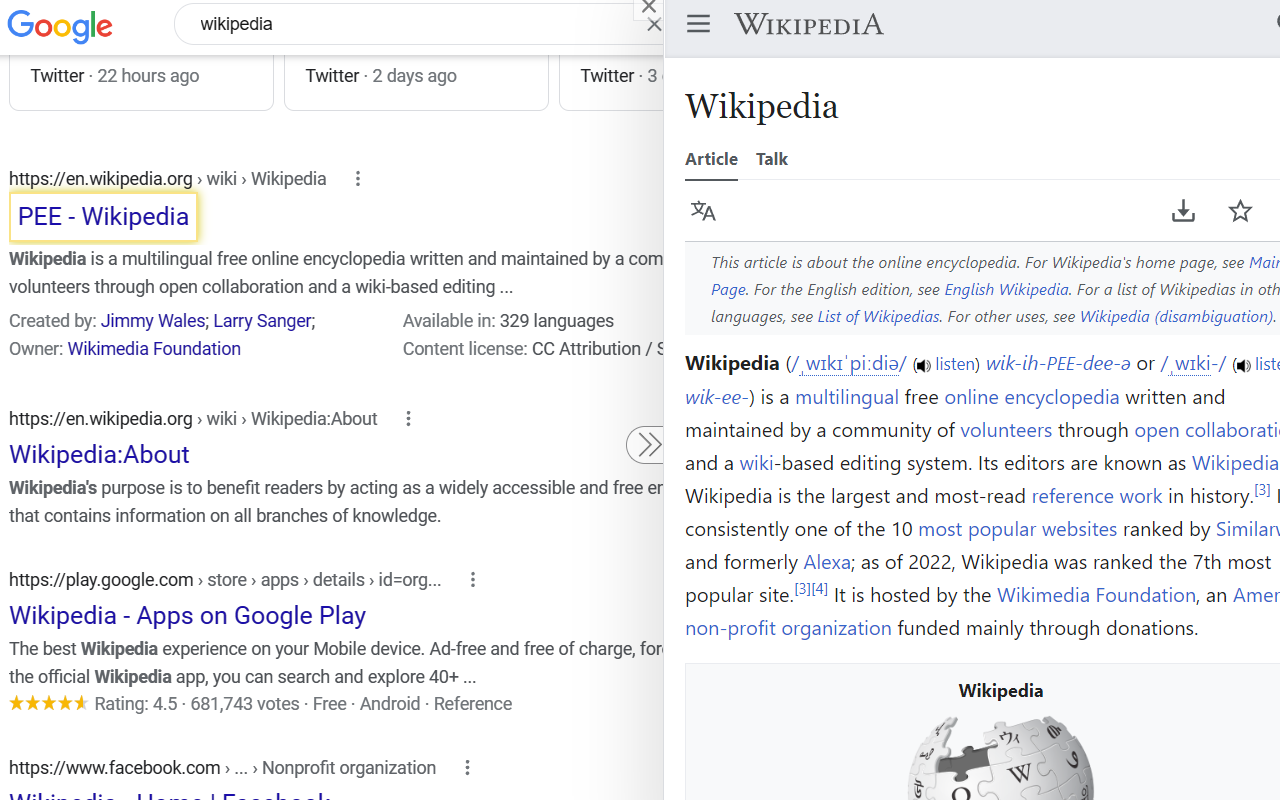Click the double chevron side panel handle
Image resolution: width=1280 pixels, height=800 pixels.
(645, 445)
